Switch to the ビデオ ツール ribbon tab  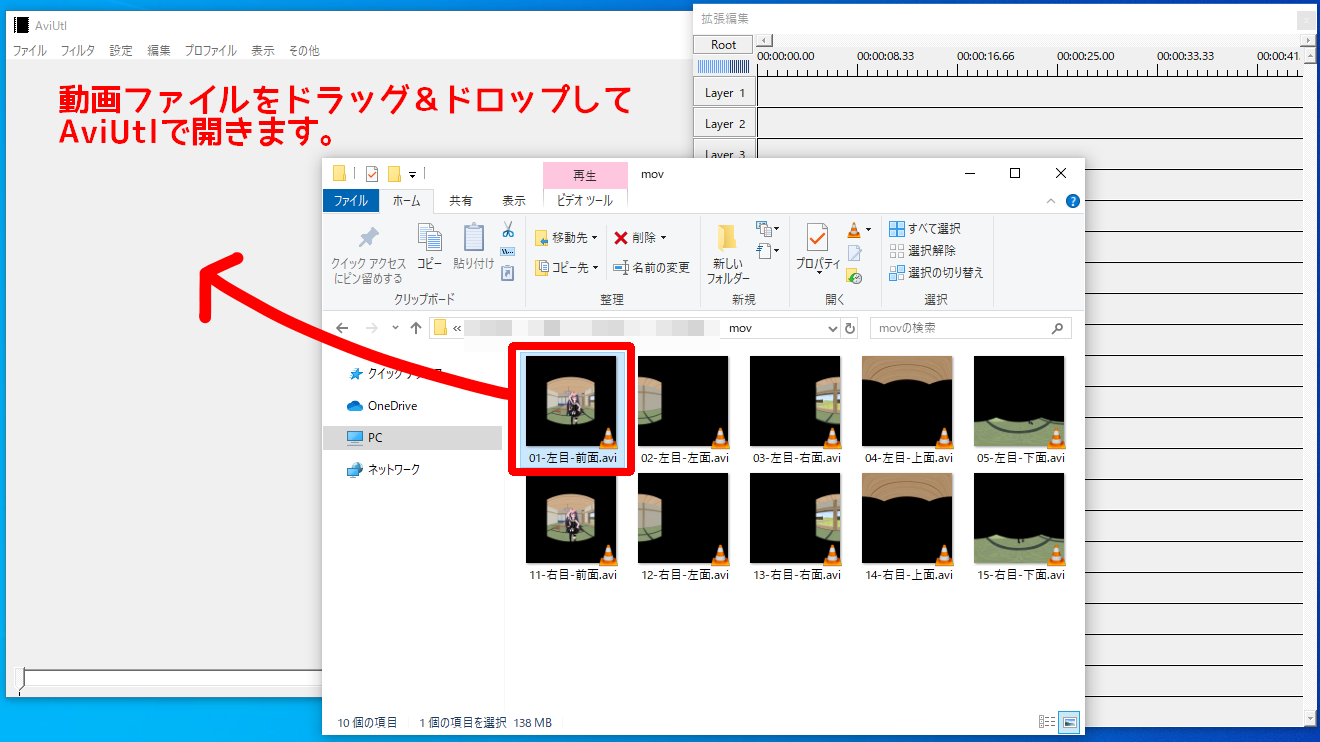pyautogui.click(x=585, y=201)
